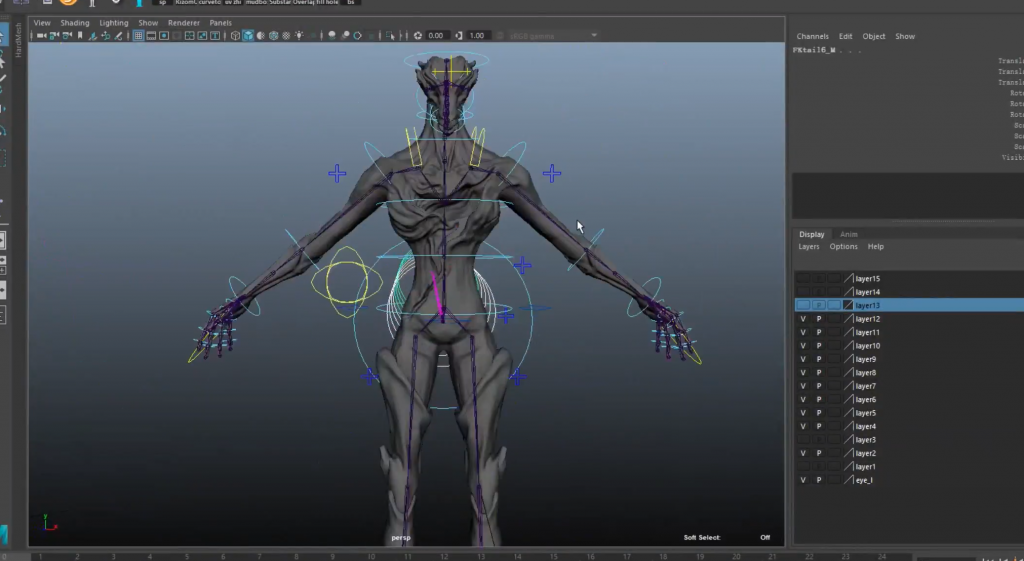Toggle the Isolate Select icon
This screenshot has width=1024, height=561.
click(390, 35)
